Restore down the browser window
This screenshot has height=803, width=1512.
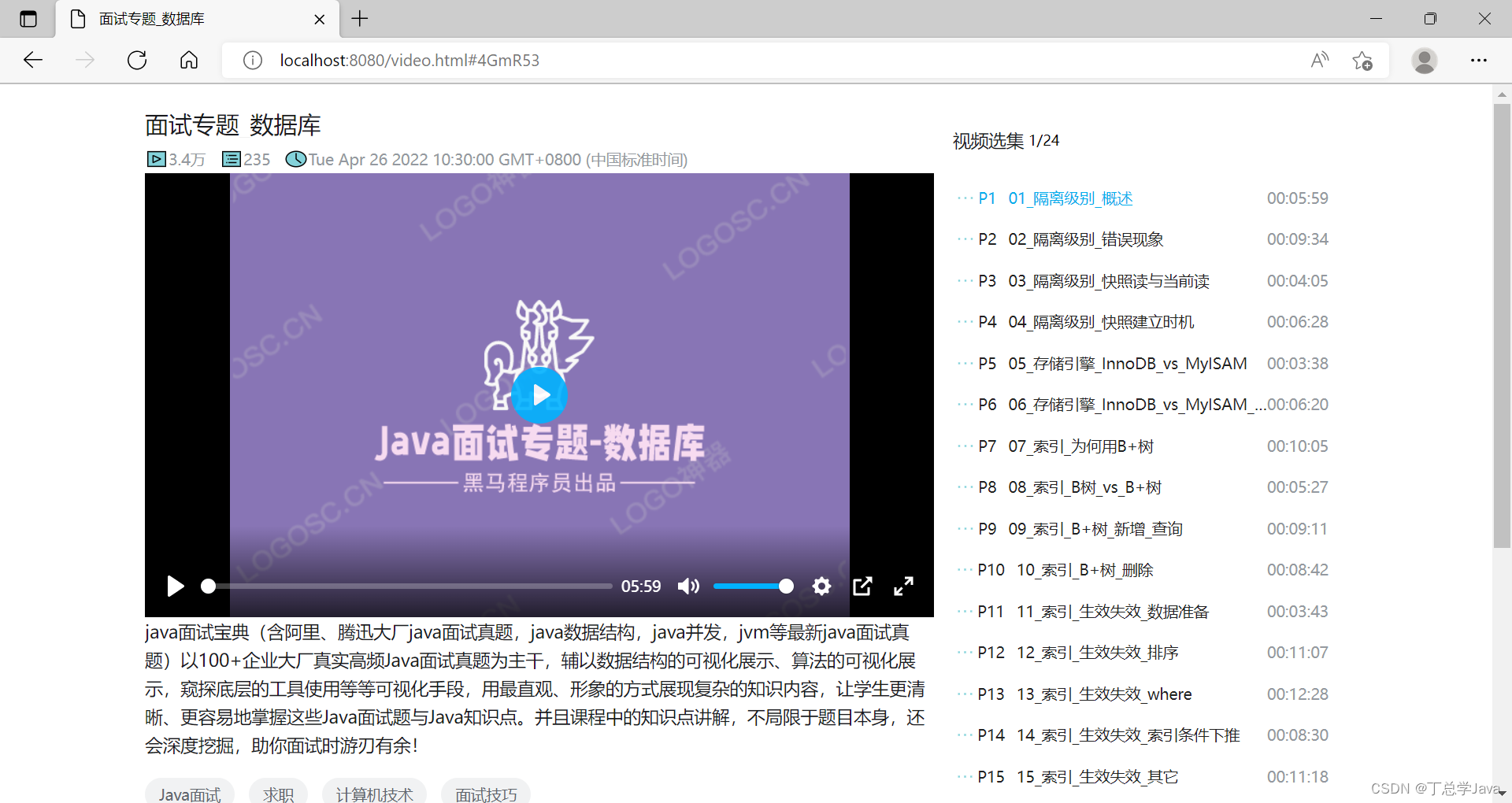point(1430,19)
